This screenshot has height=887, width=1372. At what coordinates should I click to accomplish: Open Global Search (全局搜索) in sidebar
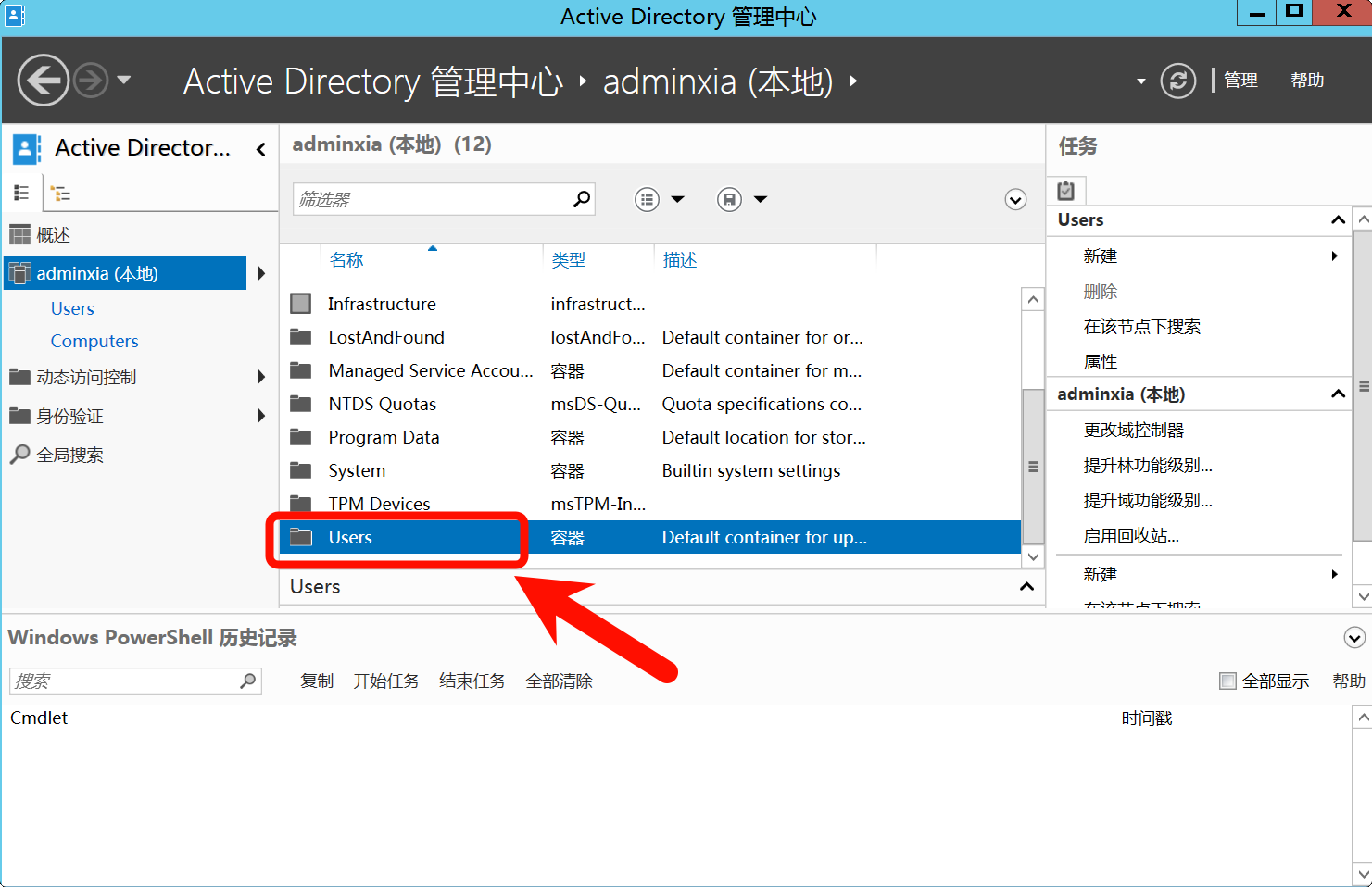[69, 455]
